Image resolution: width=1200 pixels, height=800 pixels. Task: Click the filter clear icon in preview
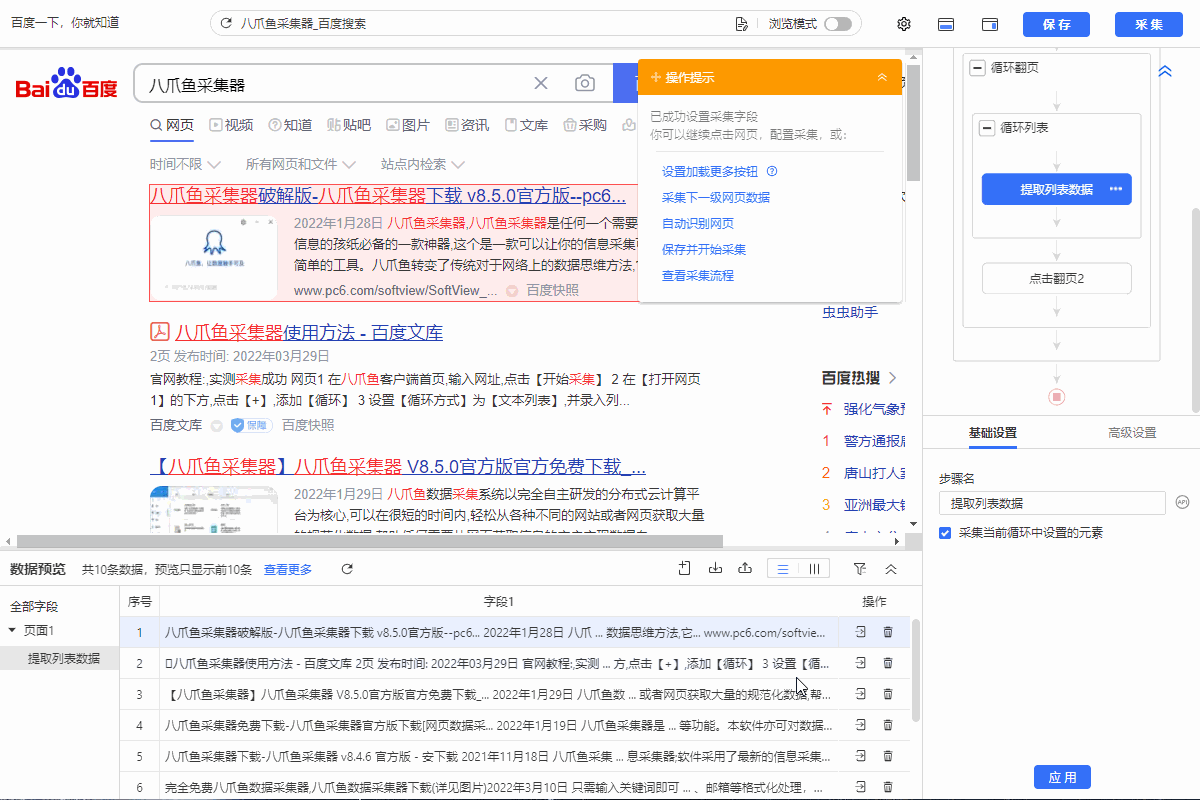point(860,568)
